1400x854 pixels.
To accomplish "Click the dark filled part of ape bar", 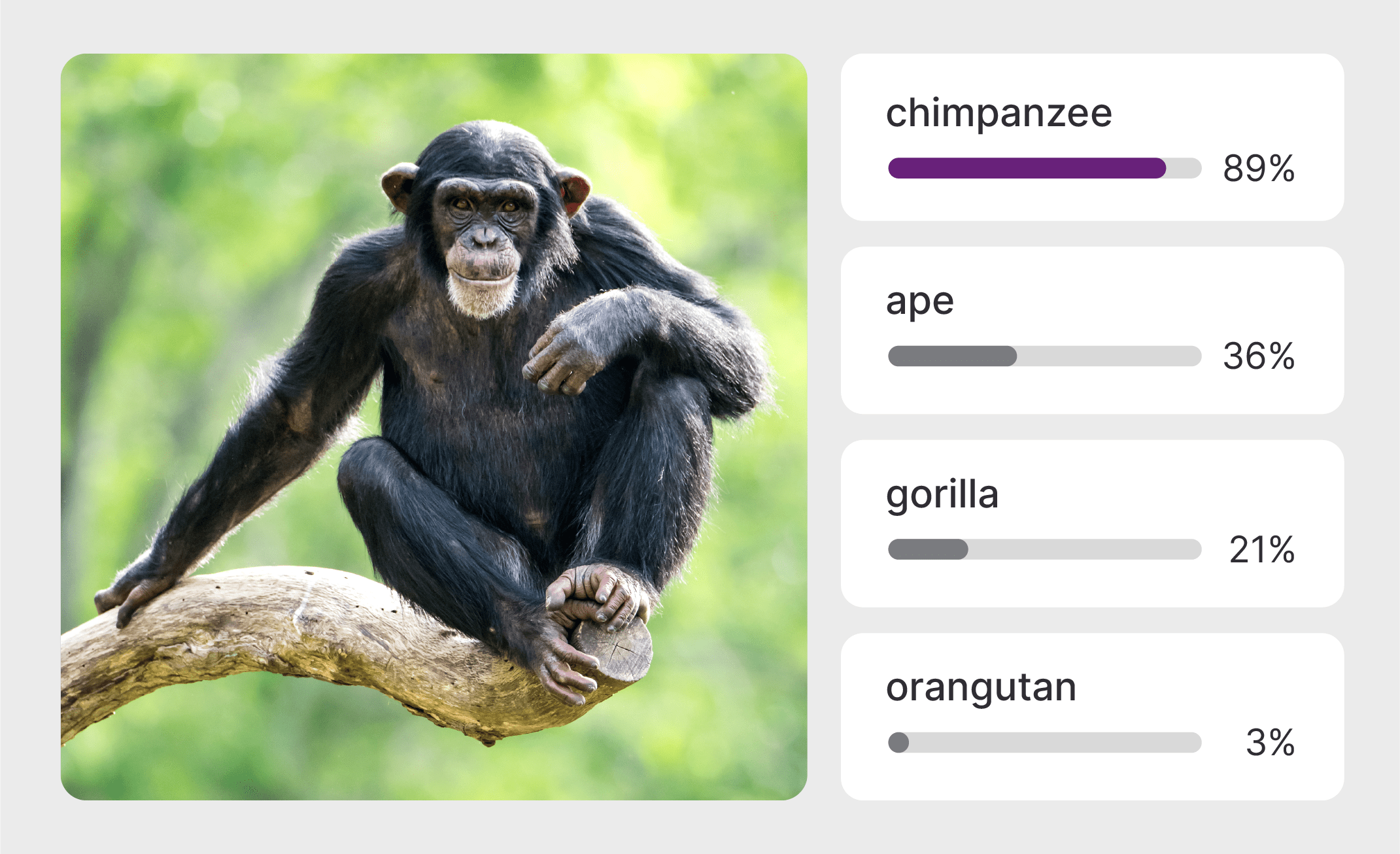I will click(952, 356).
